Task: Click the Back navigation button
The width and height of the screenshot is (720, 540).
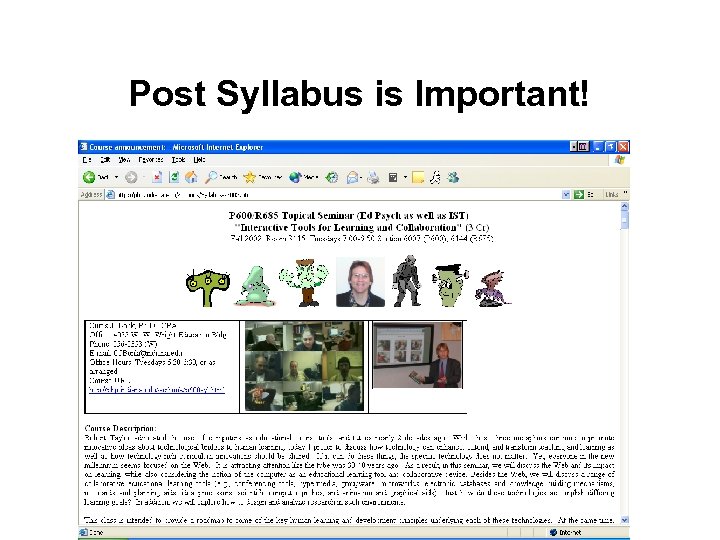Action: [96, 177]
